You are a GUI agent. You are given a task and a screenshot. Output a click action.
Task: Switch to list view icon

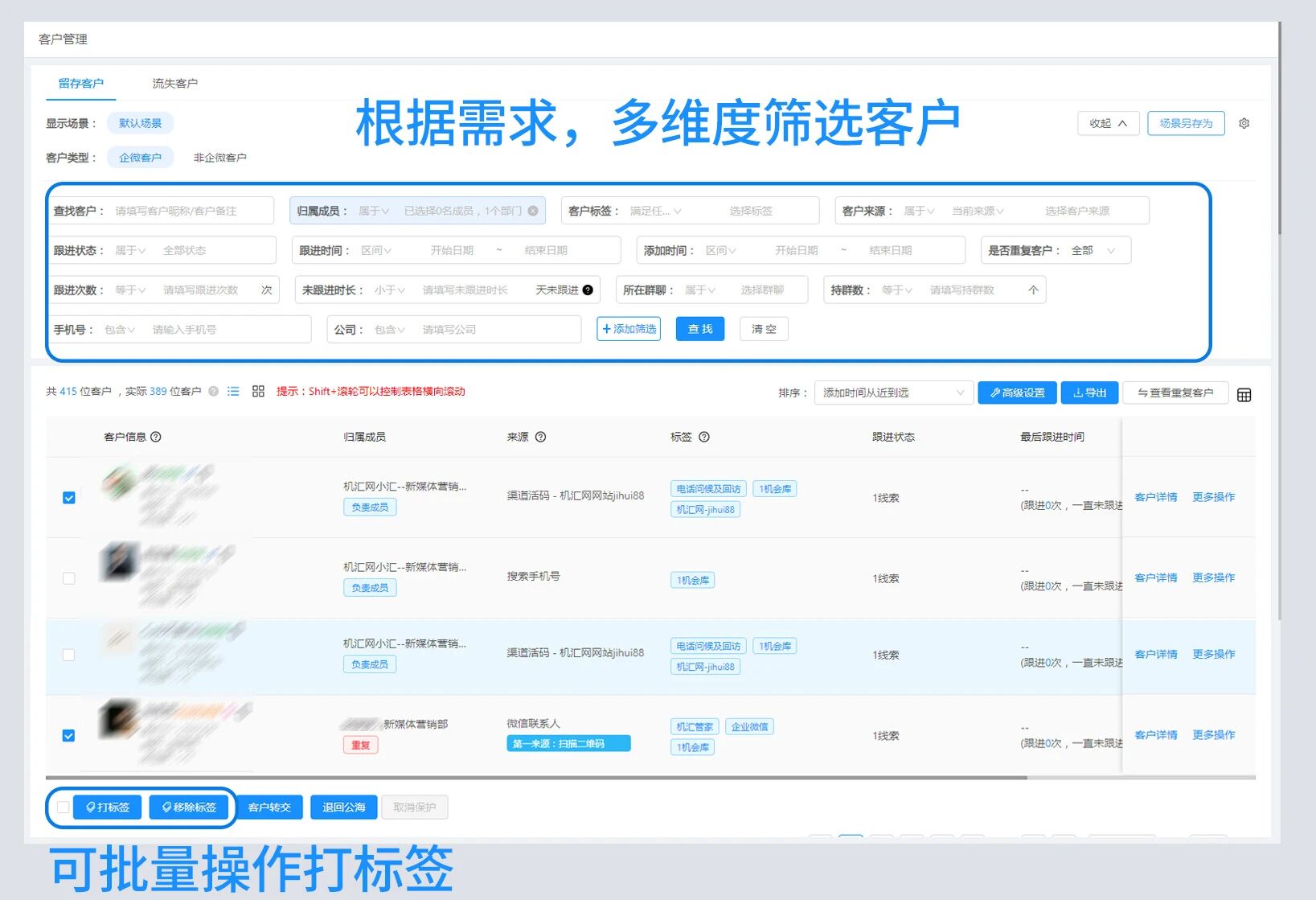tap(233, 392)
